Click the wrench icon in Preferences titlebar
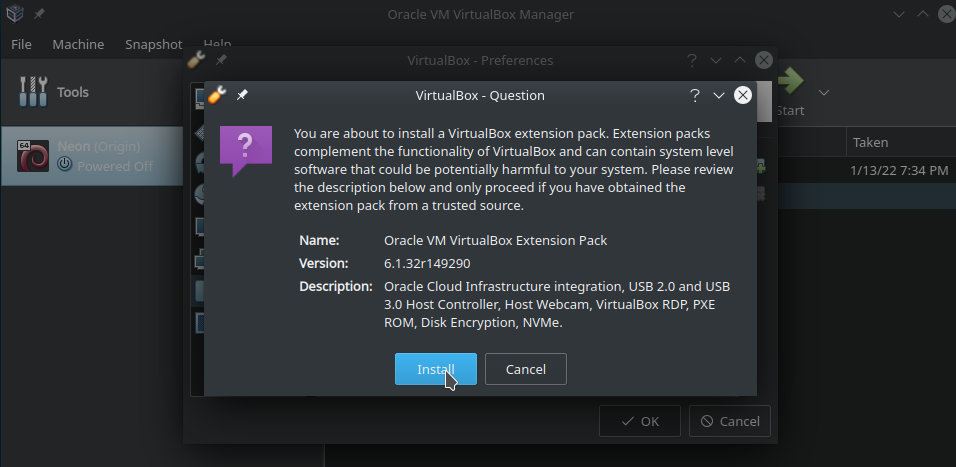Viewport: 956px width, 467px height. (x=196, y=60)
